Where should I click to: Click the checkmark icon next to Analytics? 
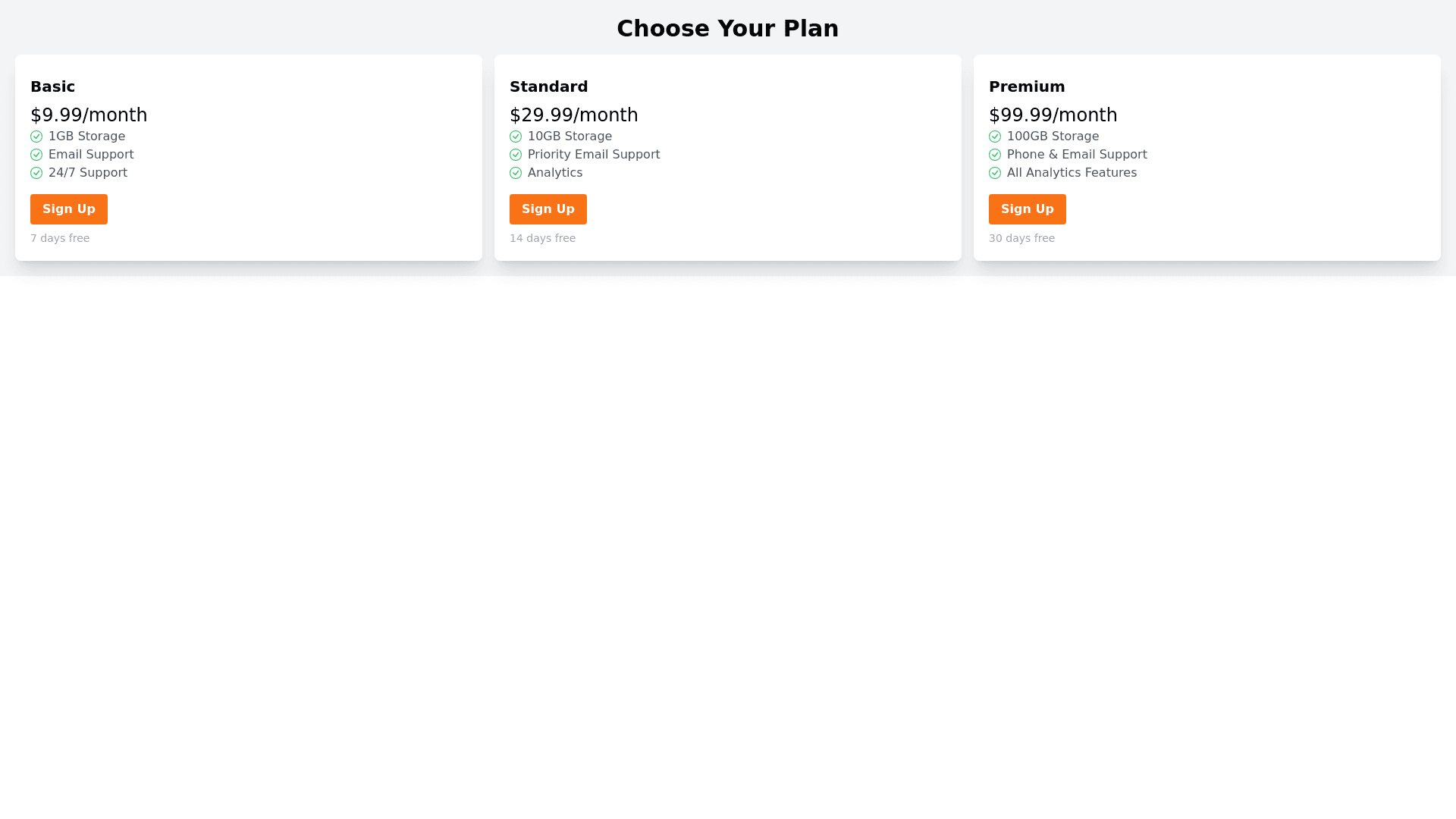[516, 173]
